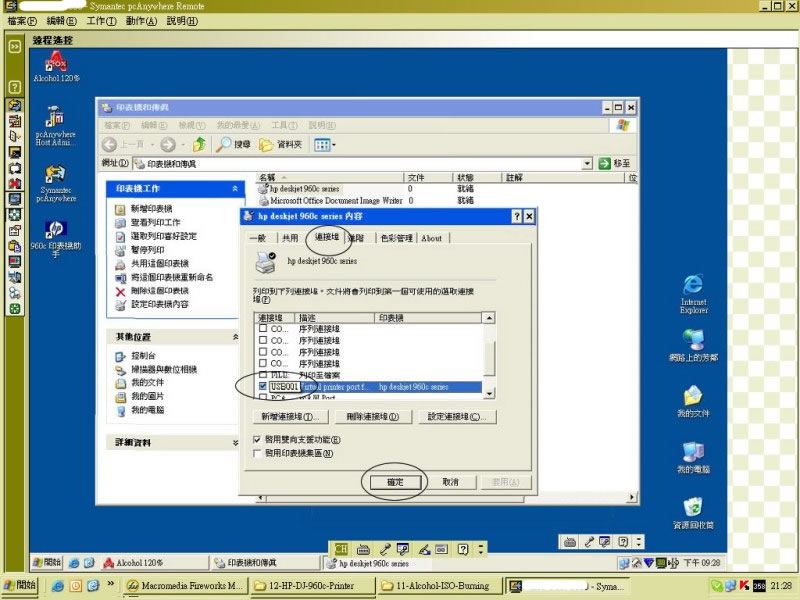Click the OK (確定) button

click(x=395, y=481)
